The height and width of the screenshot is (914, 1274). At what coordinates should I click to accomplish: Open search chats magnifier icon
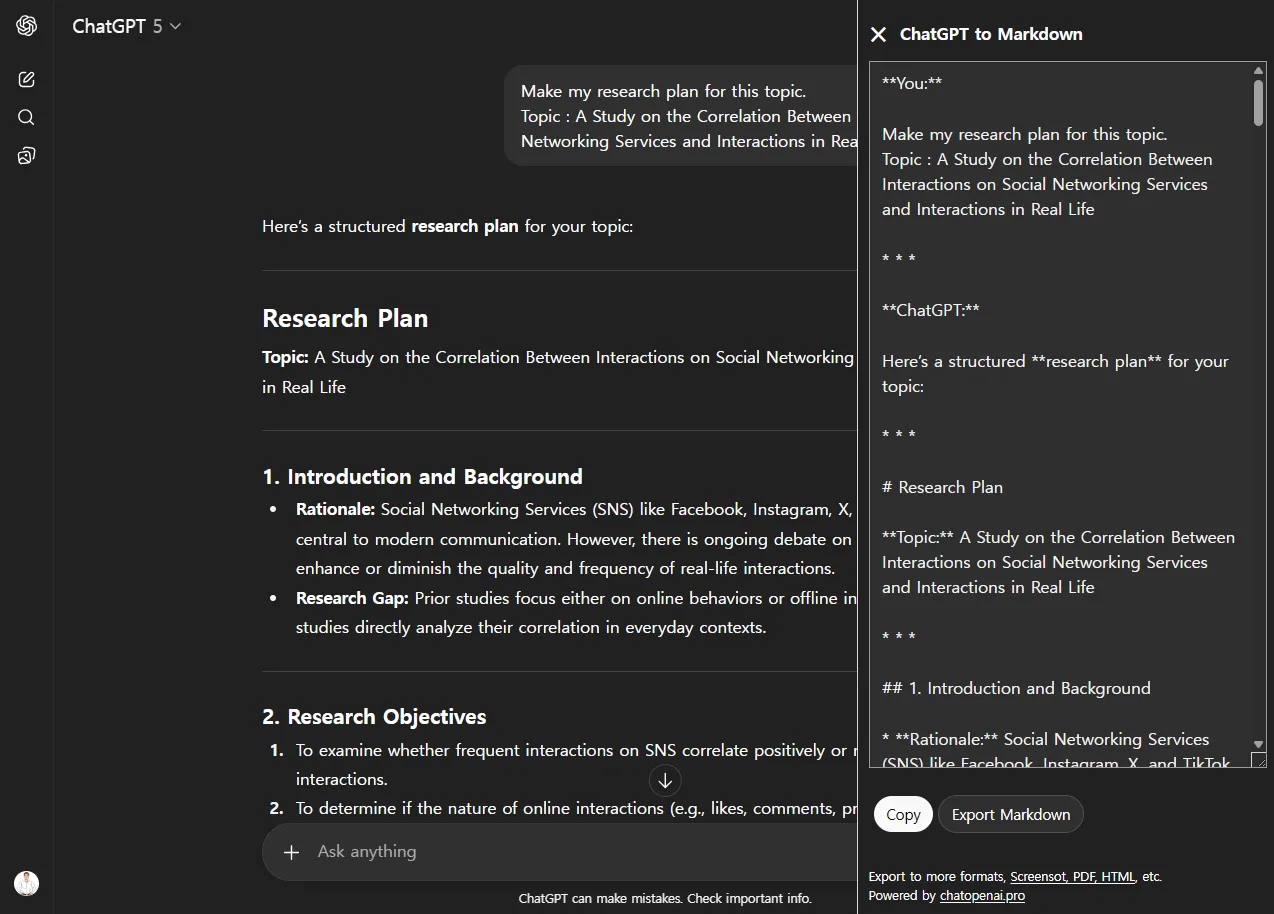[x=27, y=117]
